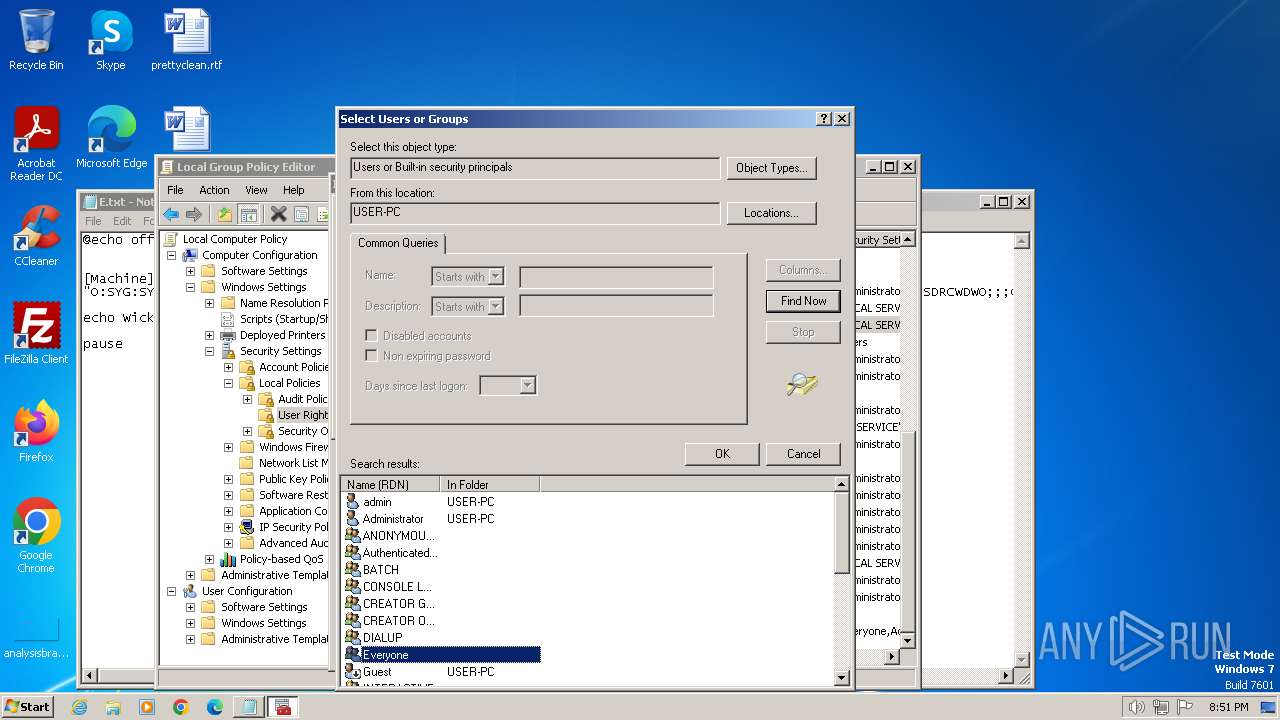The image size is (1280, 720).
Task: Select Google Chrome desktop icon
Action: 36,536
